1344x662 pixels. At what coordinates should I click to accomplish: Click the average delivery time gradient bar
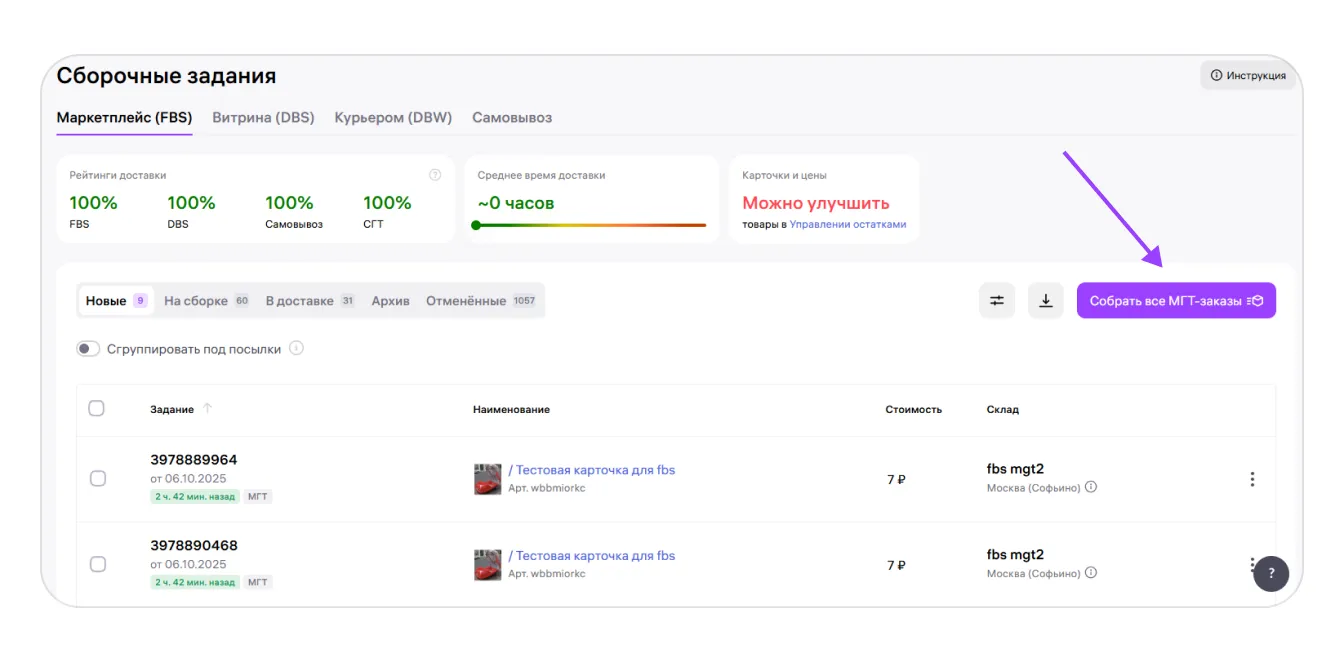pyautogui.click(x=590, y=225)
